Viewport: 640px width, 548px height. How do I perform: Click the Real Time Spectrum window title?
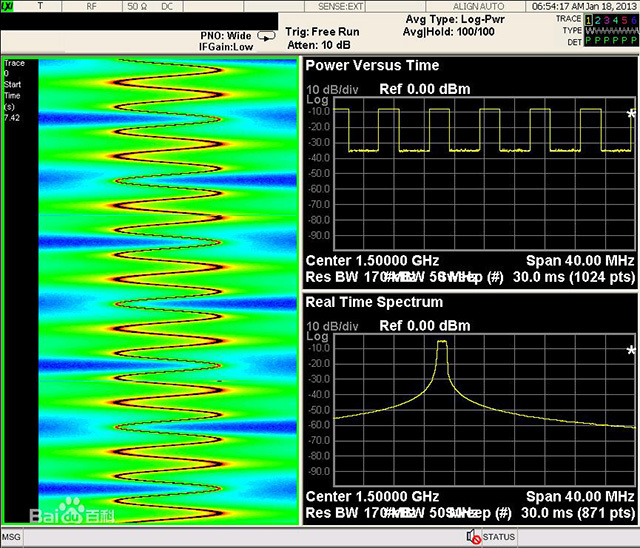(x=374, y=302)
